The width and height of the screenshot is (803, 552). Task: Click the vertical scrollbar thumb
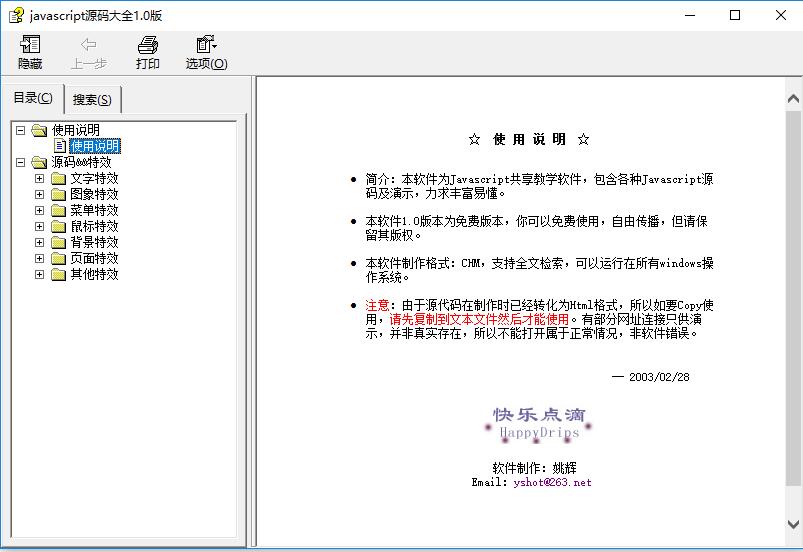(793, 298)
